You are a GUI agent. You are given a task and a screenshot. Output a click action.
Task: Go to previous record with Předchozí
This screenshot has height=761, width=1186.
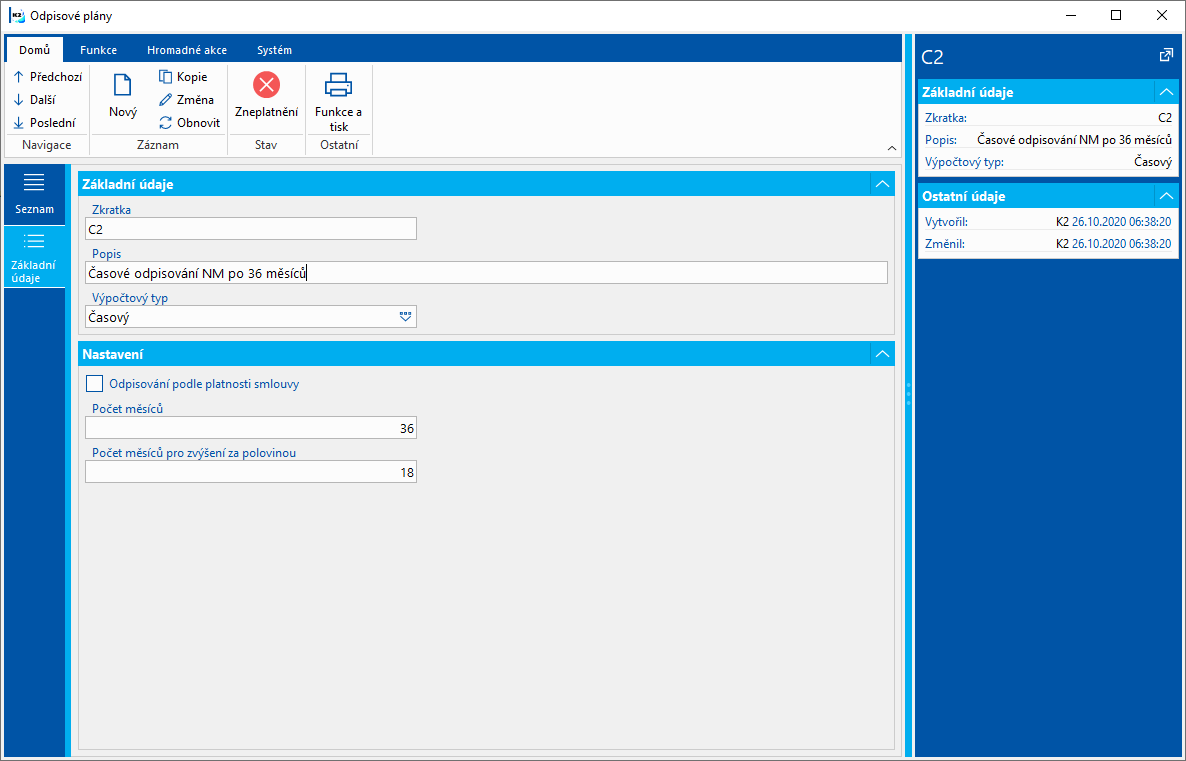(48, 76)
